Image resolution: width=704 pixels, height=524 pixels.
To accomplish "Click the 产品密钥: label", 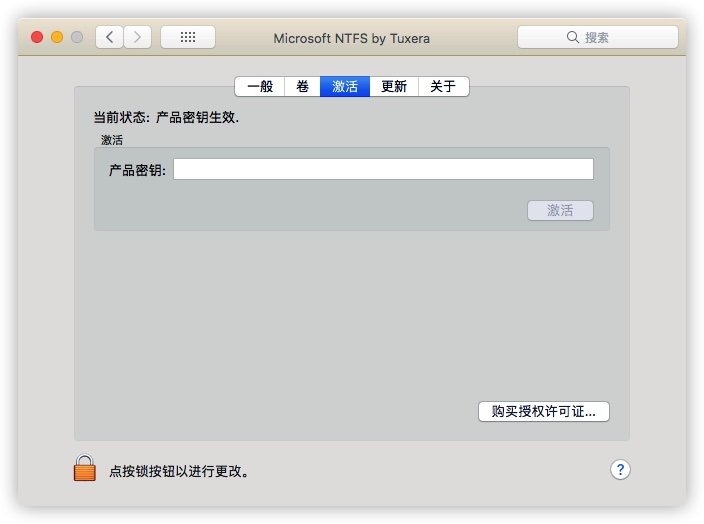I will (x=137, y=170).
